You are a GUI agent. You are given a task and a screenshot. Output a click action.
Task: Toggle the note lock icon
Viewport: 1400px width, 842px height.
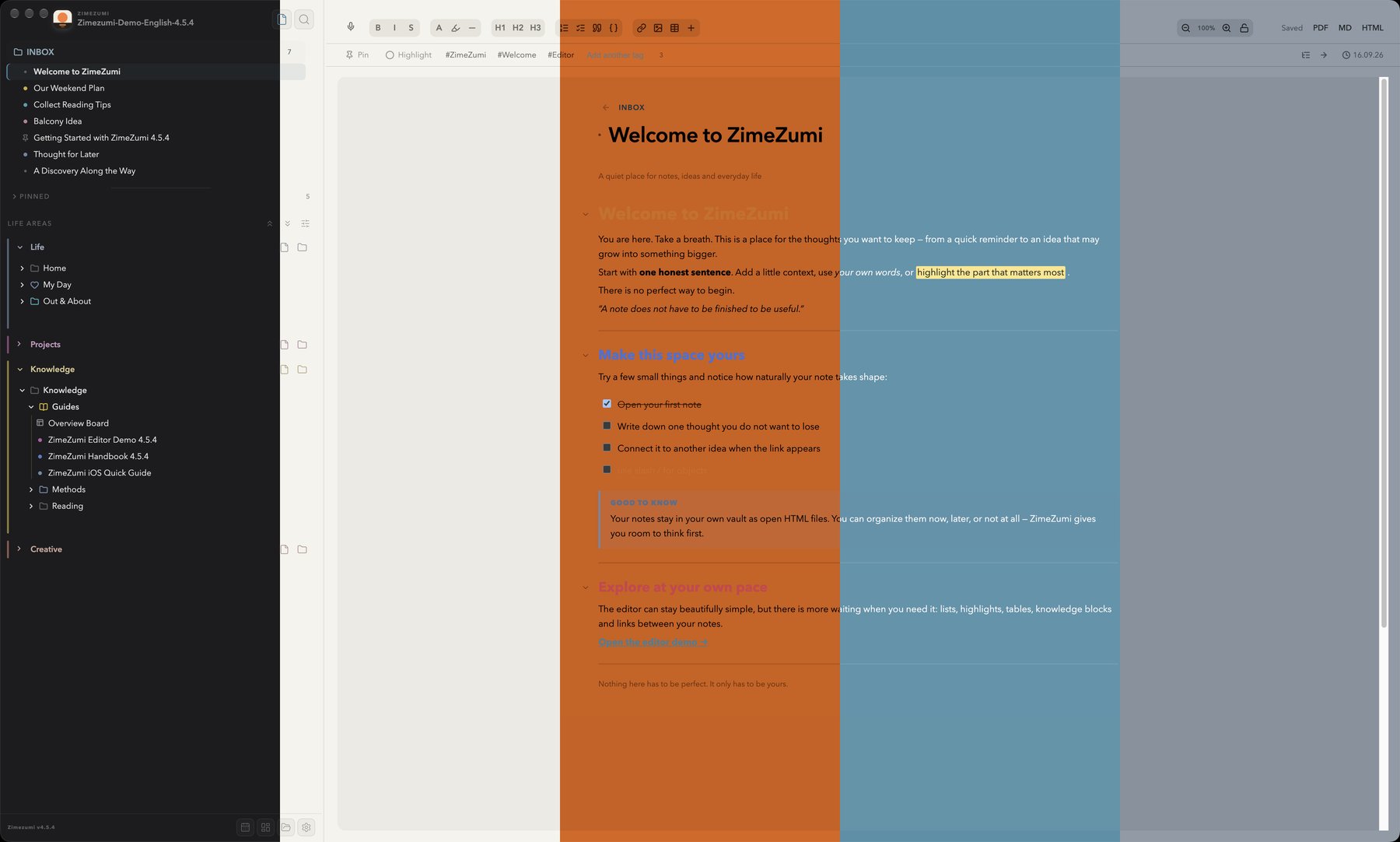pyautogui.click(x=1244, y=28)
